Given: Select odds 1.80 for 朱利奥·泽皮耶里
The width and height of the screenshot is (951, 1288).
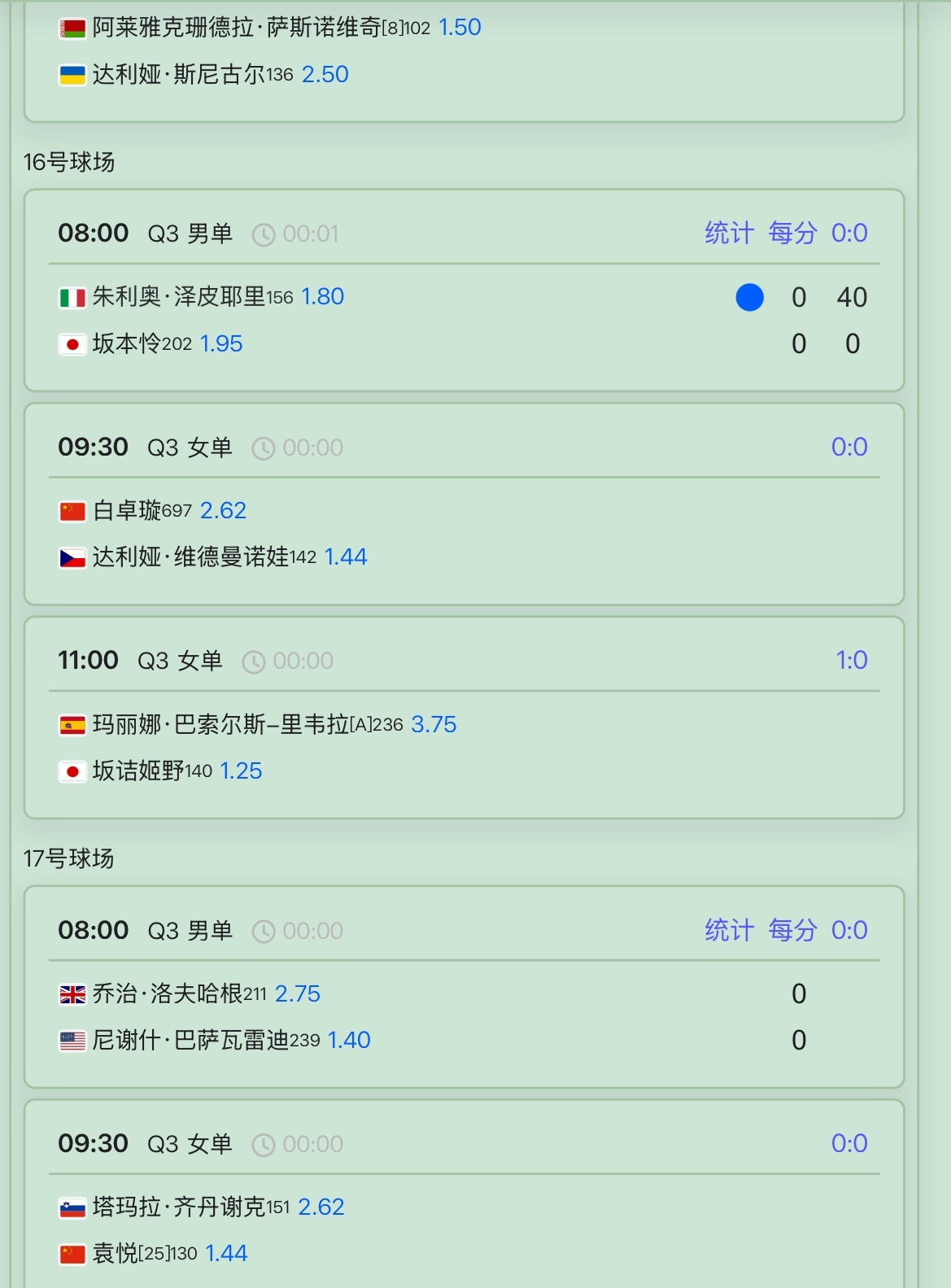Looking at the screenshot, I should pyautogui.click(x=323, y=297).
